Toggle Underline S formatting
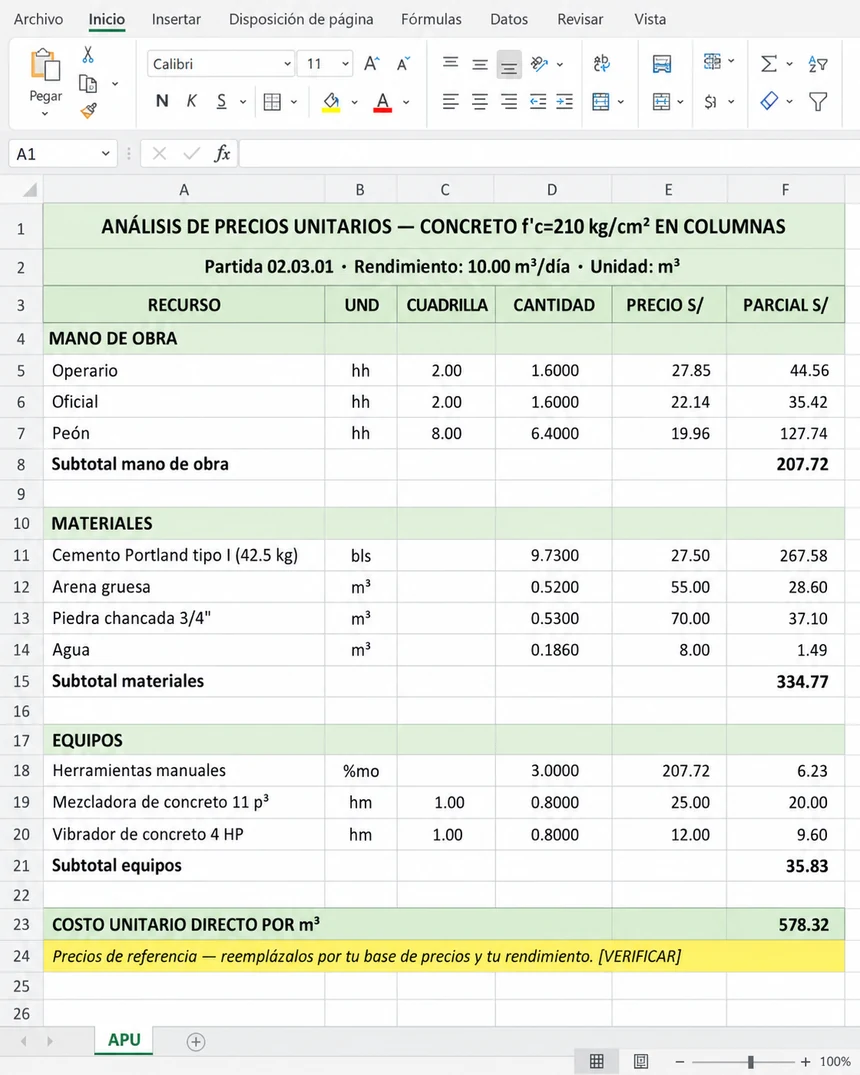860x1075 pixels. pos(221,101)
